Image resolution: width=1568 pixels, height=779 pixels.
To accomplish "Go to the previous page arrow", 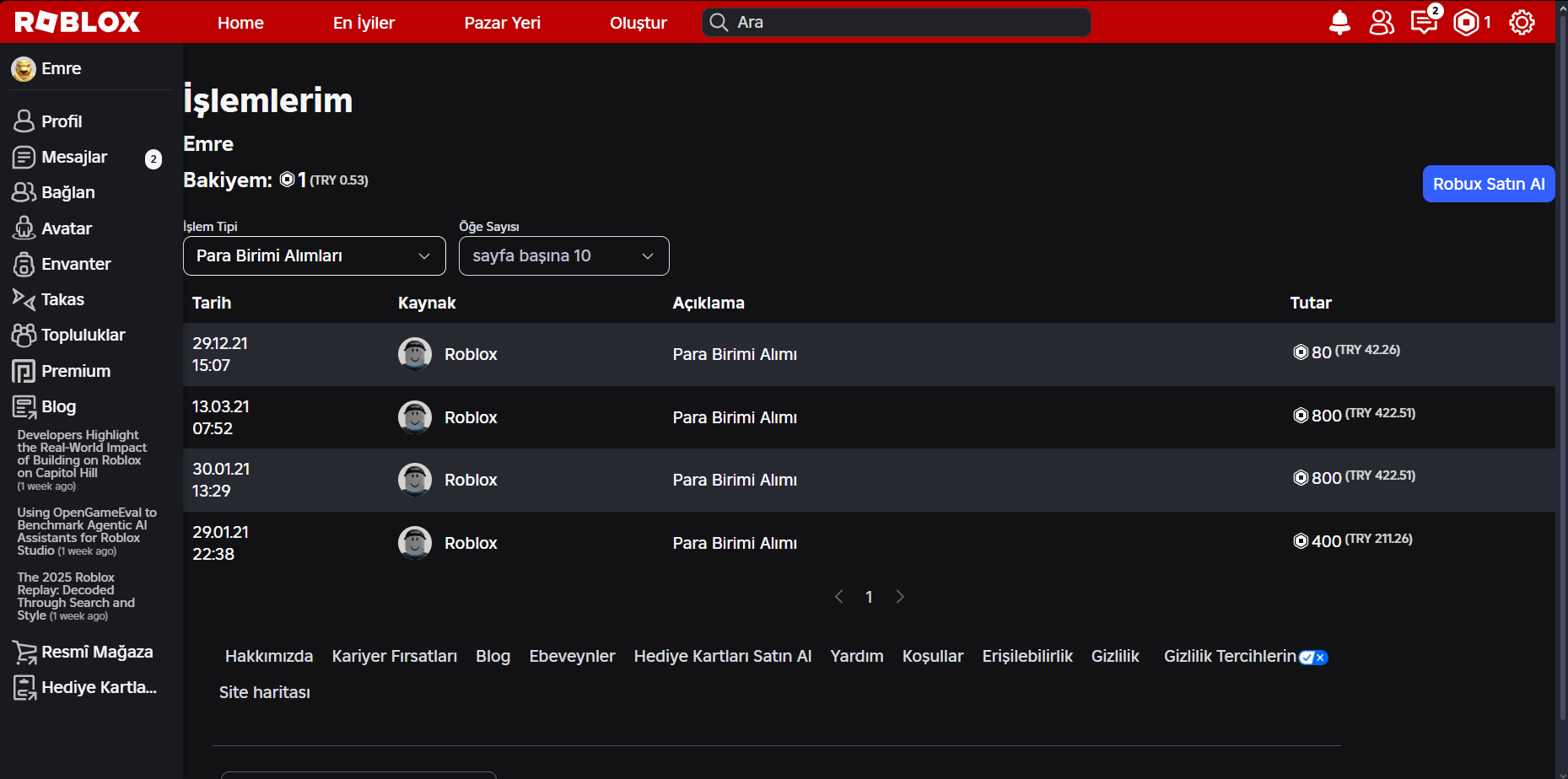I will 839,597.
